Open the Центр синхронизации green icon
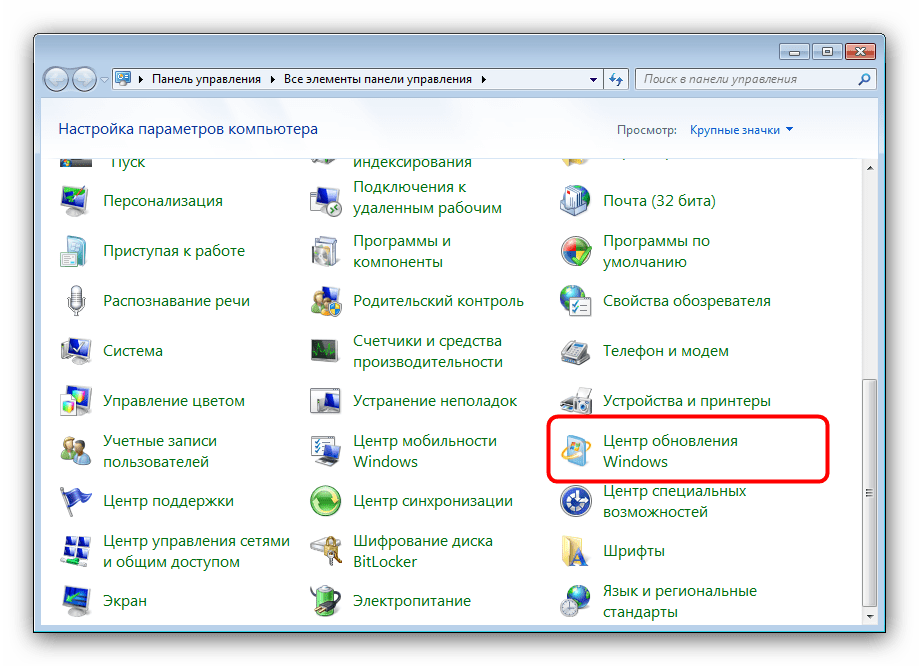Viewport: 919px width, 666px height. 326,501
